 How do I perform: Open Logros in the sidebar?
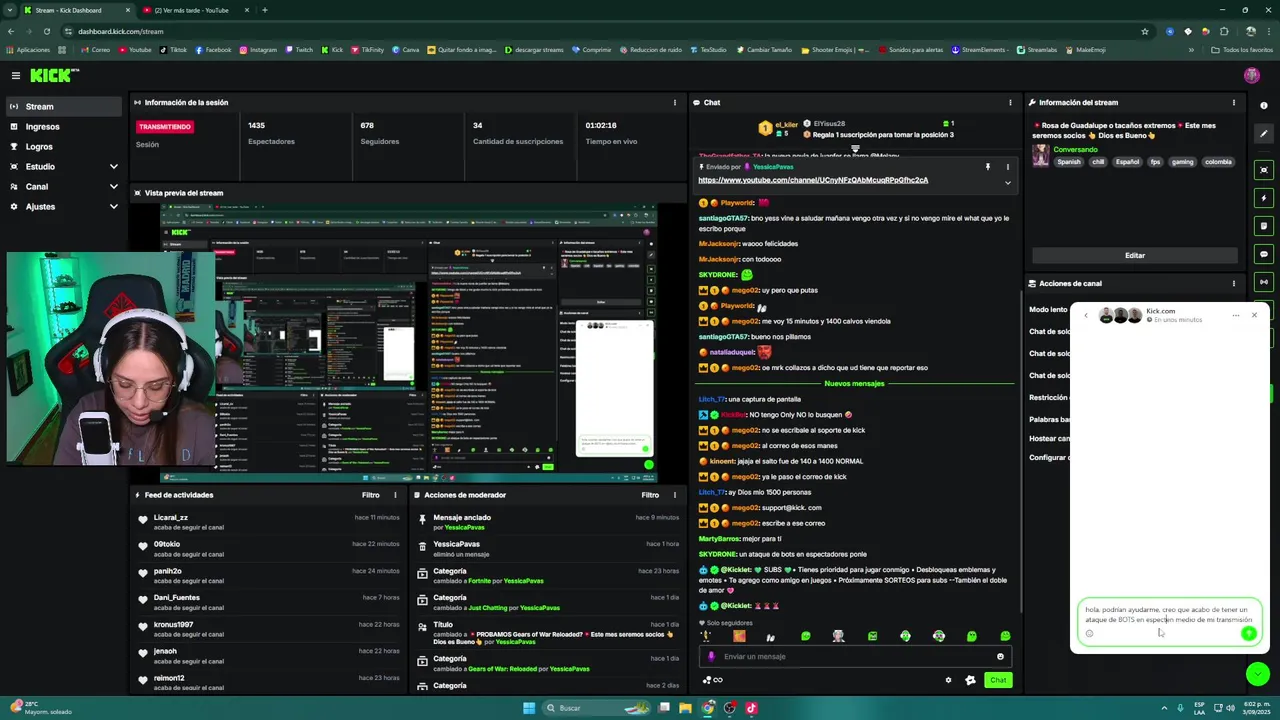[x=64, y=146]
